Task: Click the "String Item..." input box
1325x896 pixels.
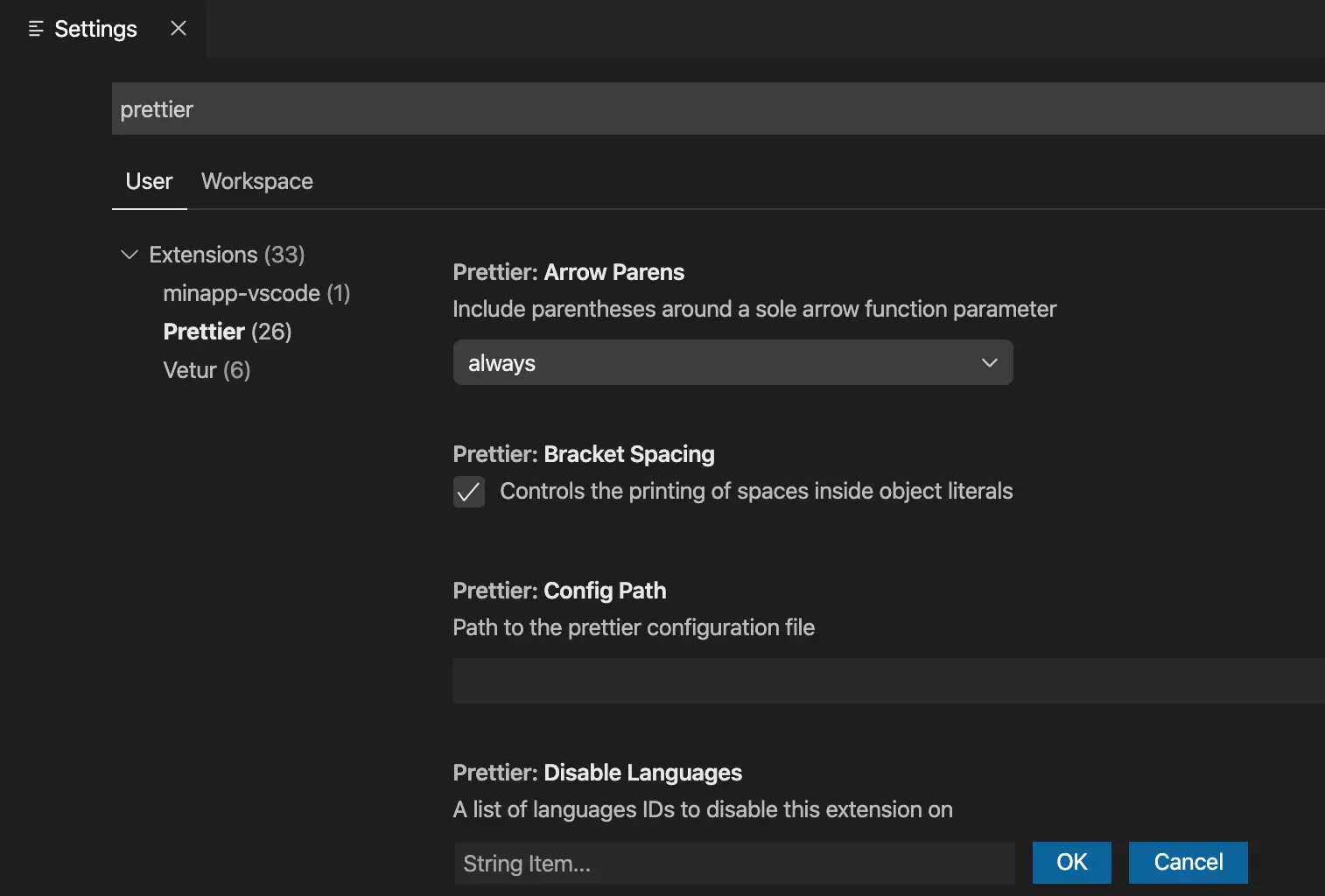Action: point(733,864)
